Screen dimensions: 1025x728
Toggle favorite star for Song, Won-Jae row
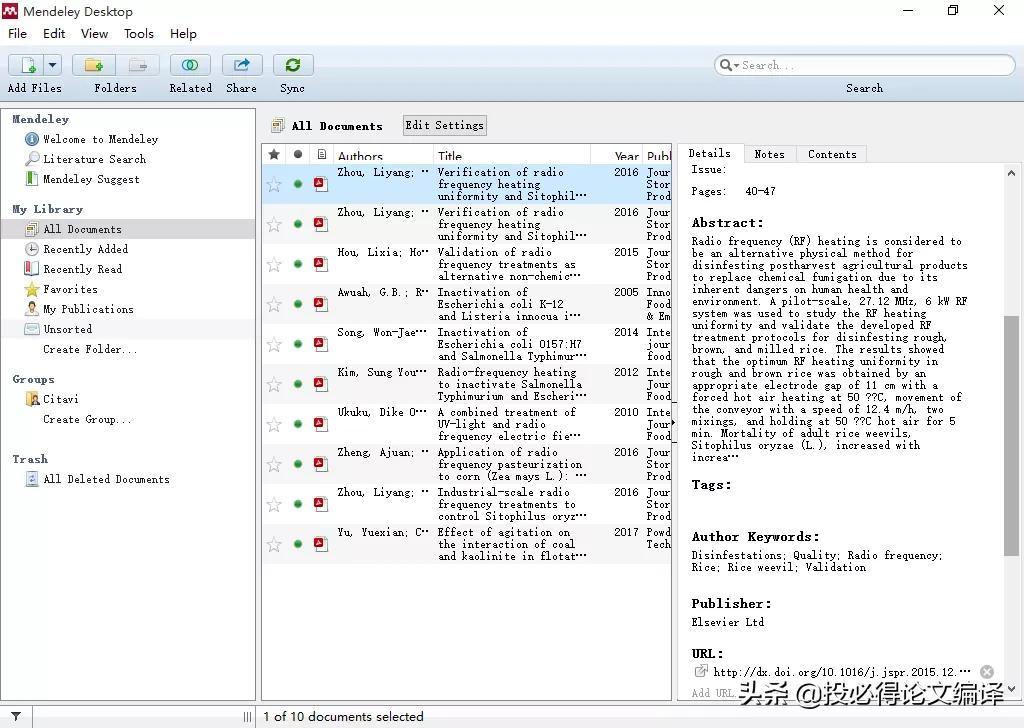(x=274, y=344)
